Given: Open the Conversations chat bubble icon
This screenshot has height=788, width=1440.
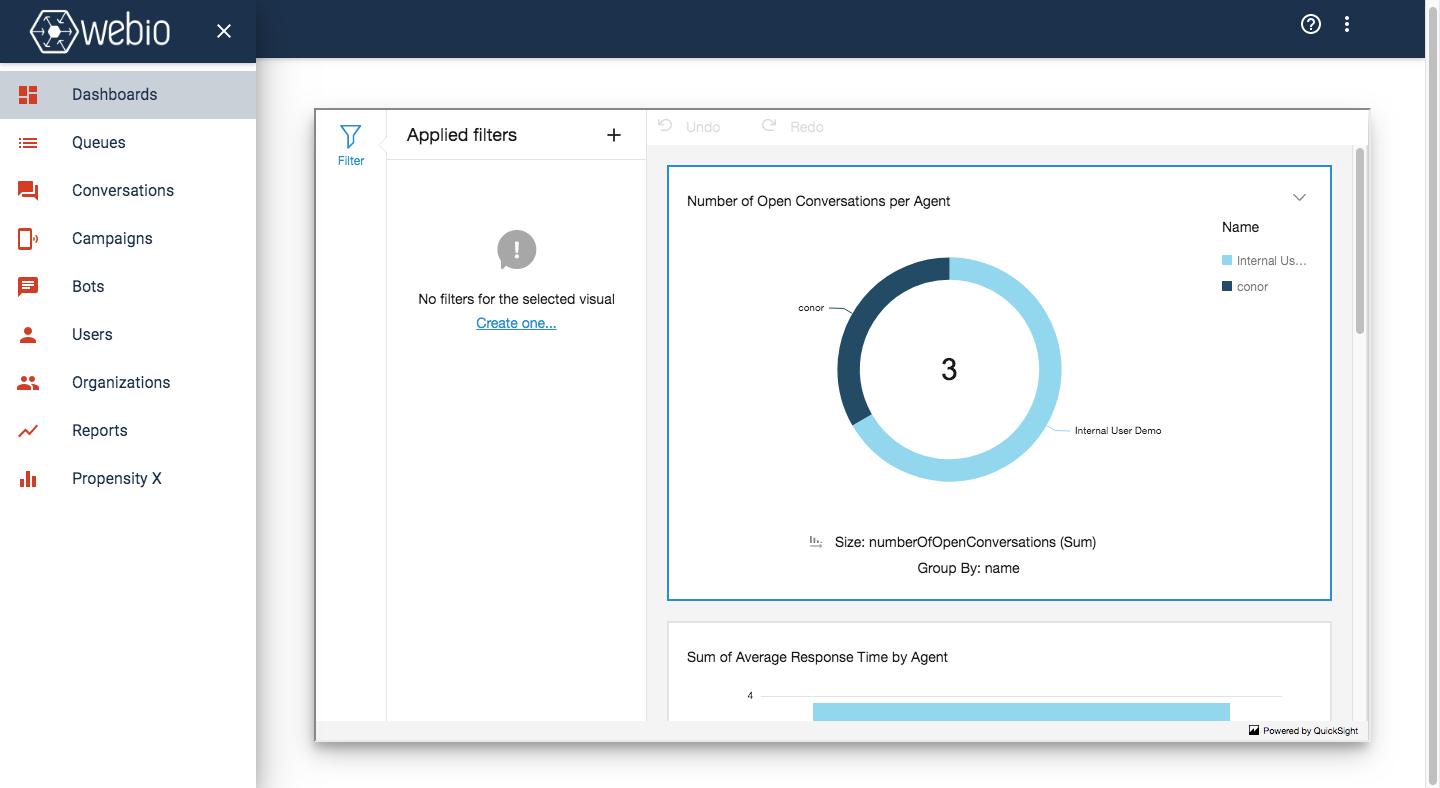Looking at the screenshot, I should [x=28, y=191].
